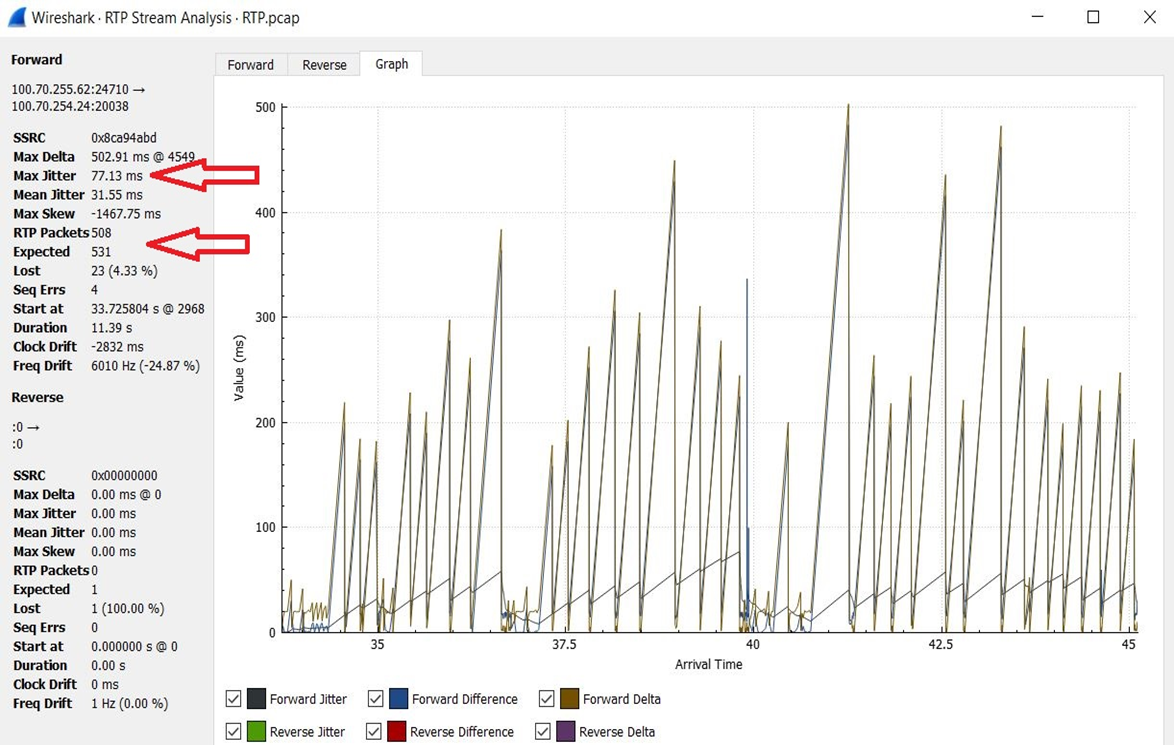Maximize the RTP Stream Analysis window

pos(1093,17)
